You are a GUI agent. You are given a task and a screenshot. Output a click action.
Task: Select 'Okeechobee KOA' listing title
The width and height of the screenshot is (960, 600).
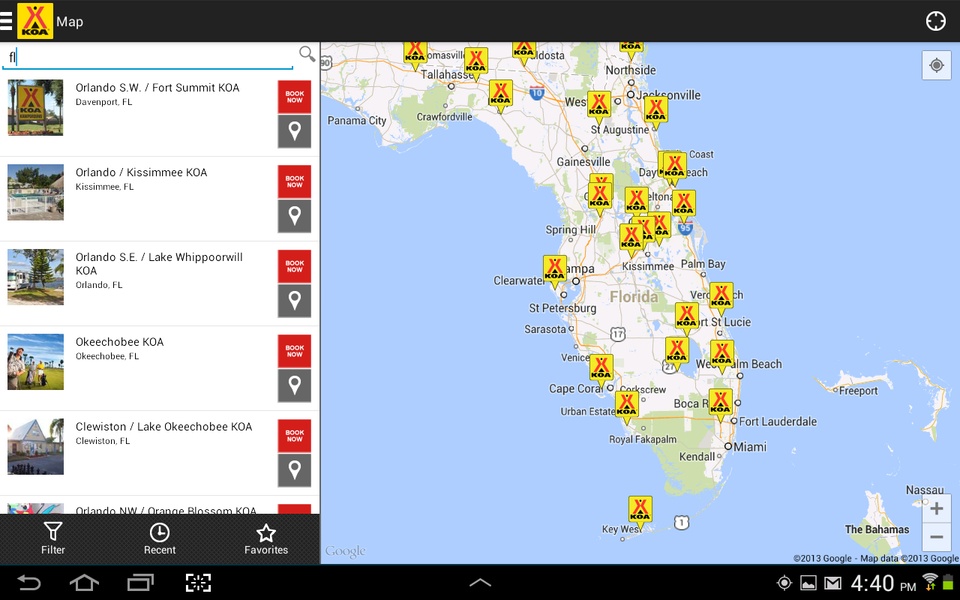119,342
